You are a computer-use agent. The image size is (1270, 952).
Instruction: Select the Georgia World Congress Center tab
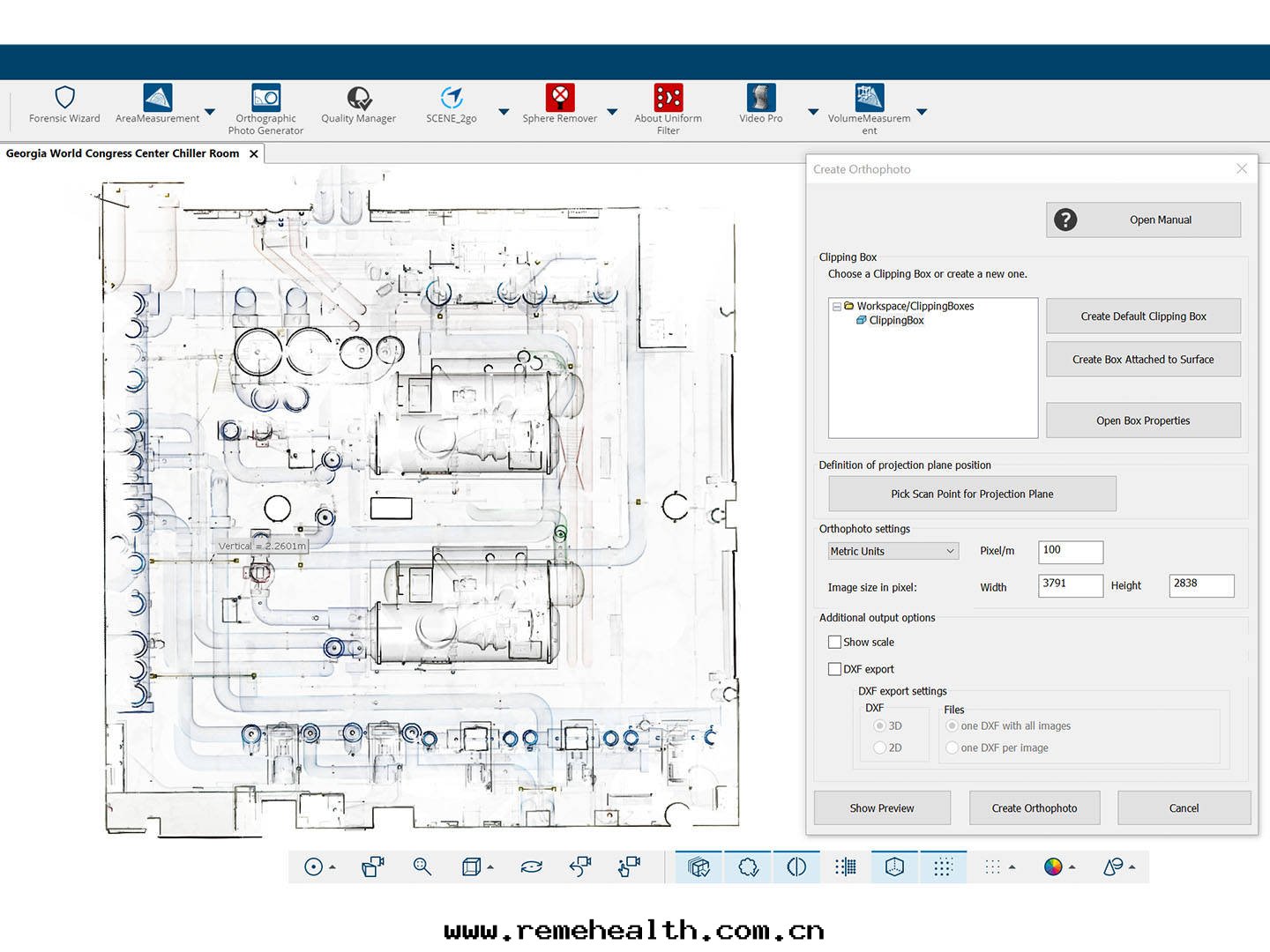pyautogui.click(x=123, y=153)
